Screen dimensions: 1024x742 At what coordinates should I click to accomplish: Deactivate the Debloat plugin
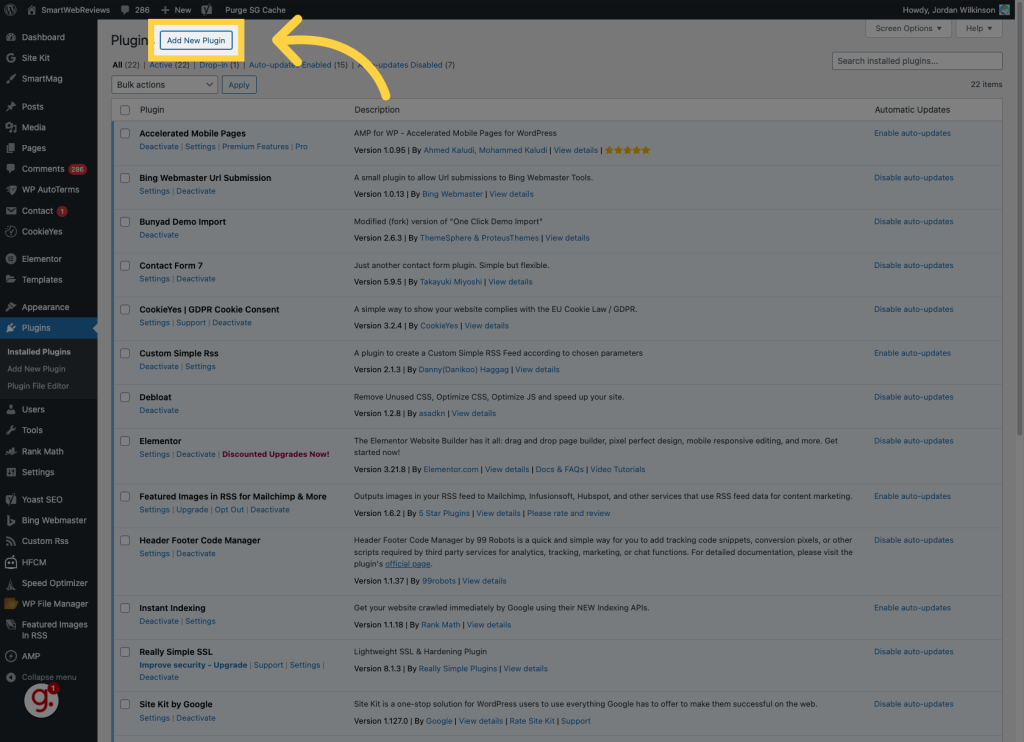pyautogui.click(x=159, y=410)
